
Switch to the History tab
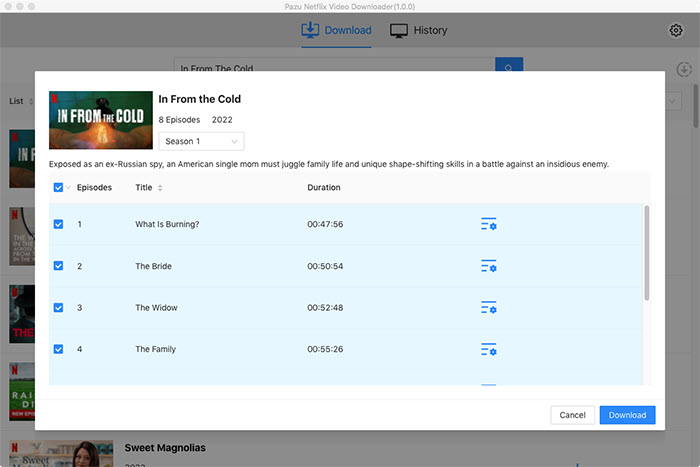click(419, 30)
